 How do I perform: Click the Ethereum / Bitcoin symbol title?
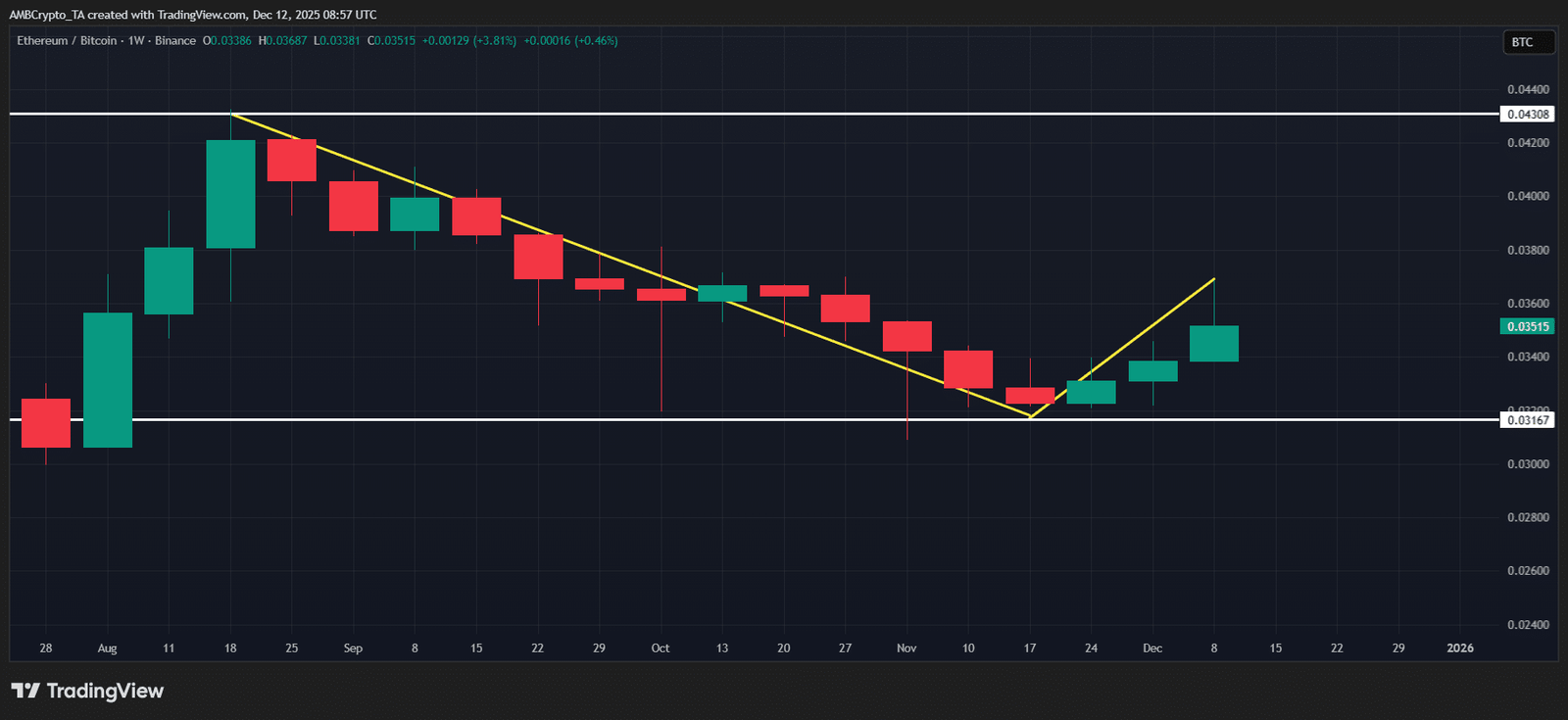click(x=67, y=41)
